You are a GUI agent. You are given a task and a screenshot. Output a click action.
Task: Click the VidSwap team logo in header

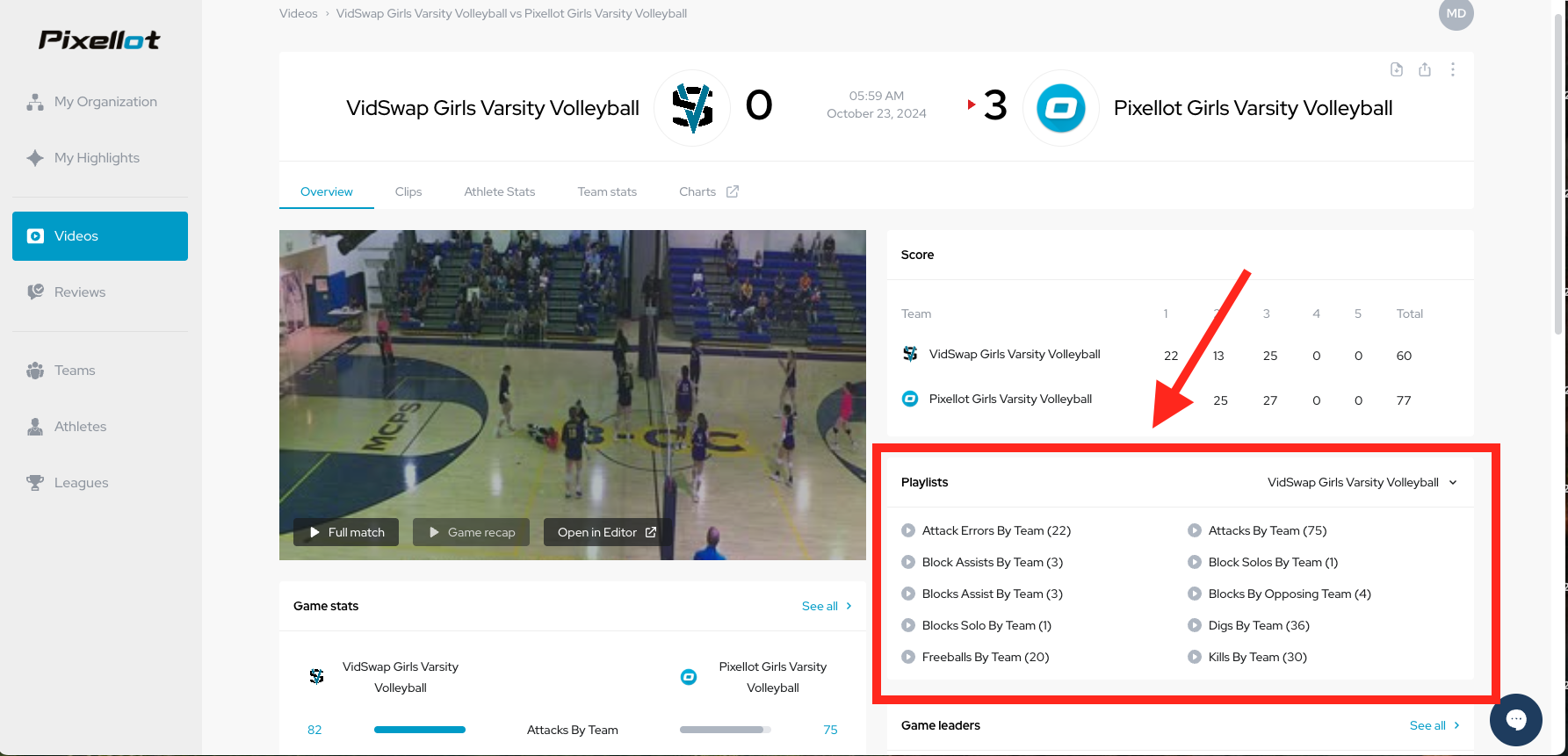point(692,108)
